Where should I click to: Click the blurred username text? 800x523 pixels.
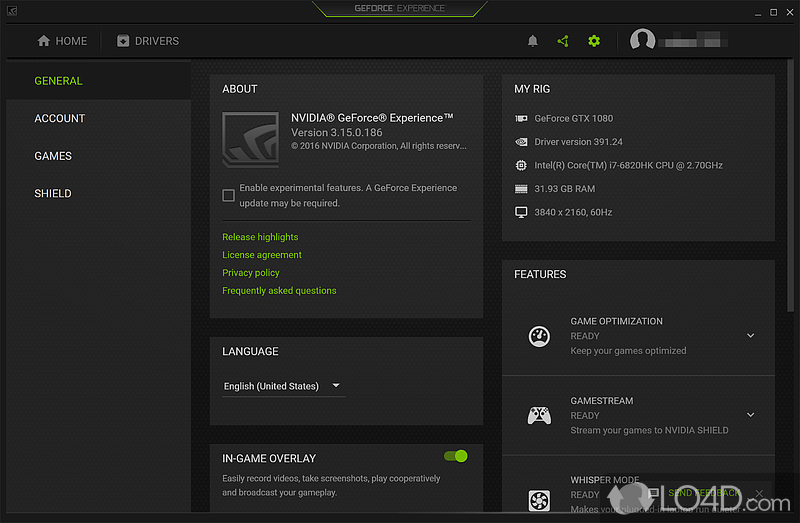pyautogui.click(x=692, y=40)
